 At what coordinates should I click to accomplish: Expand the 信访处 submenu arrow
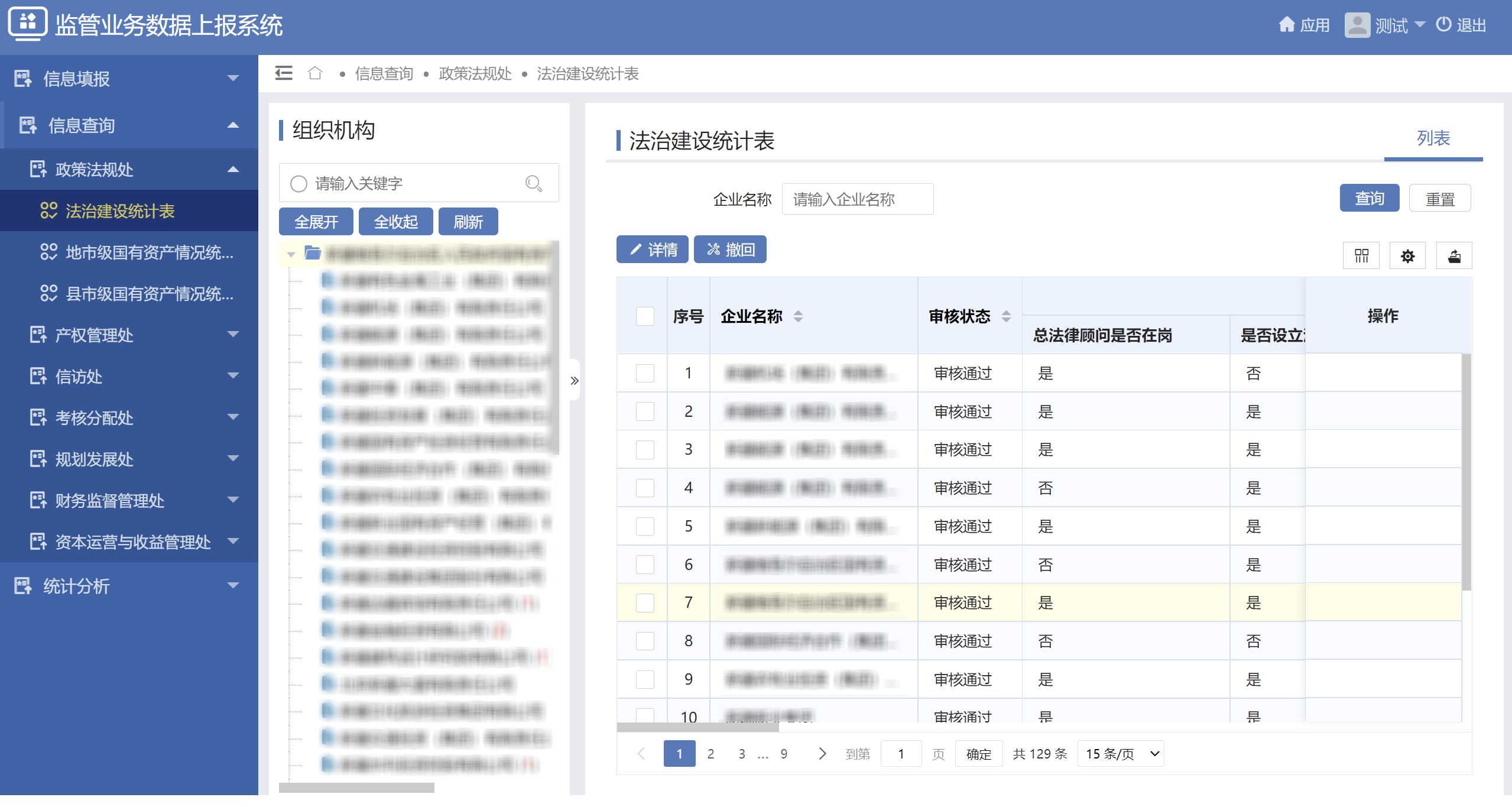[x=233, y=375]
